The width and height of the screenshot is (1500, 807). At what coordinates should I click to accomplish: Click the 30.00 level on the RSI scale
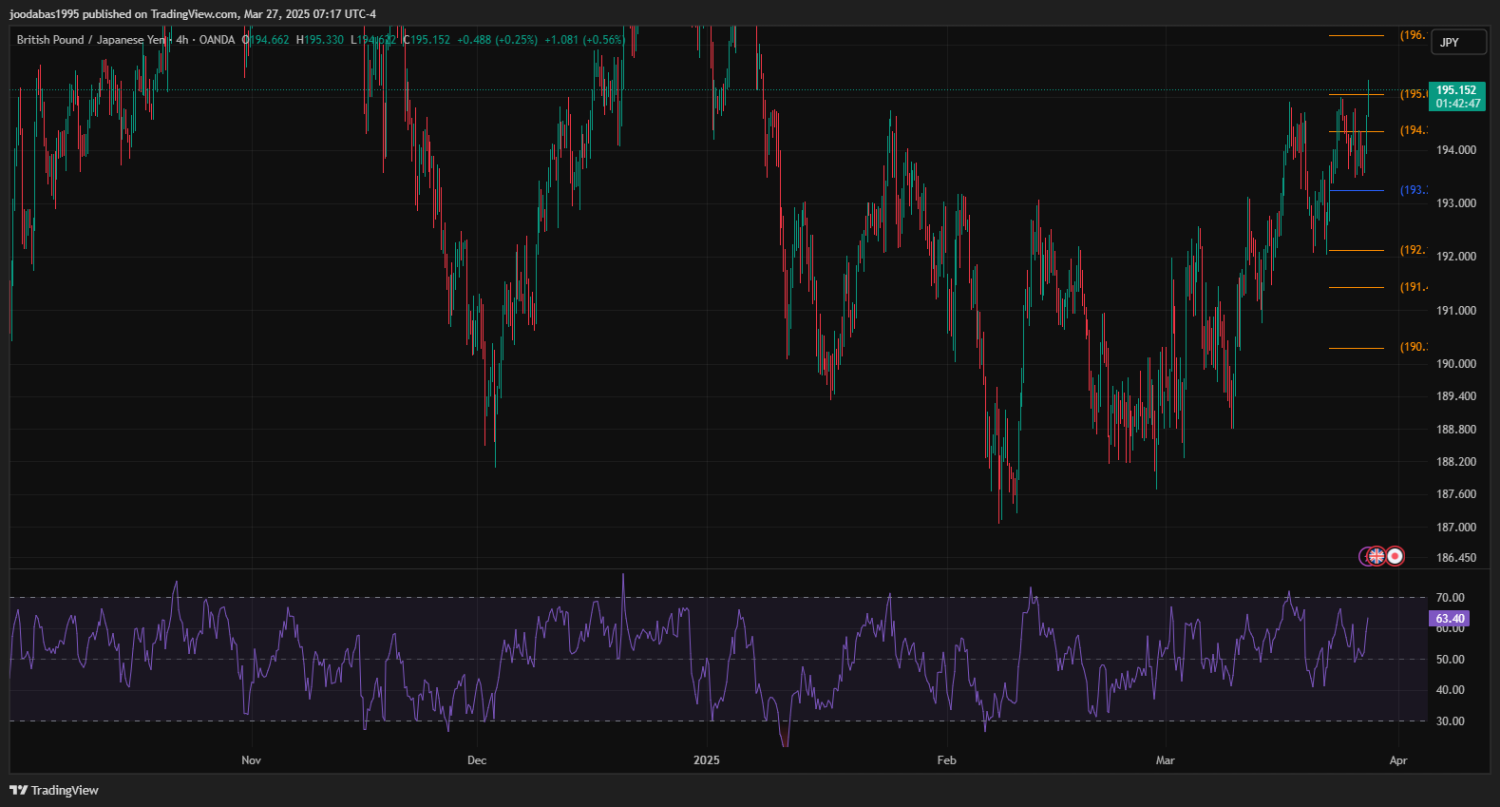click(x=1450, y=721)
